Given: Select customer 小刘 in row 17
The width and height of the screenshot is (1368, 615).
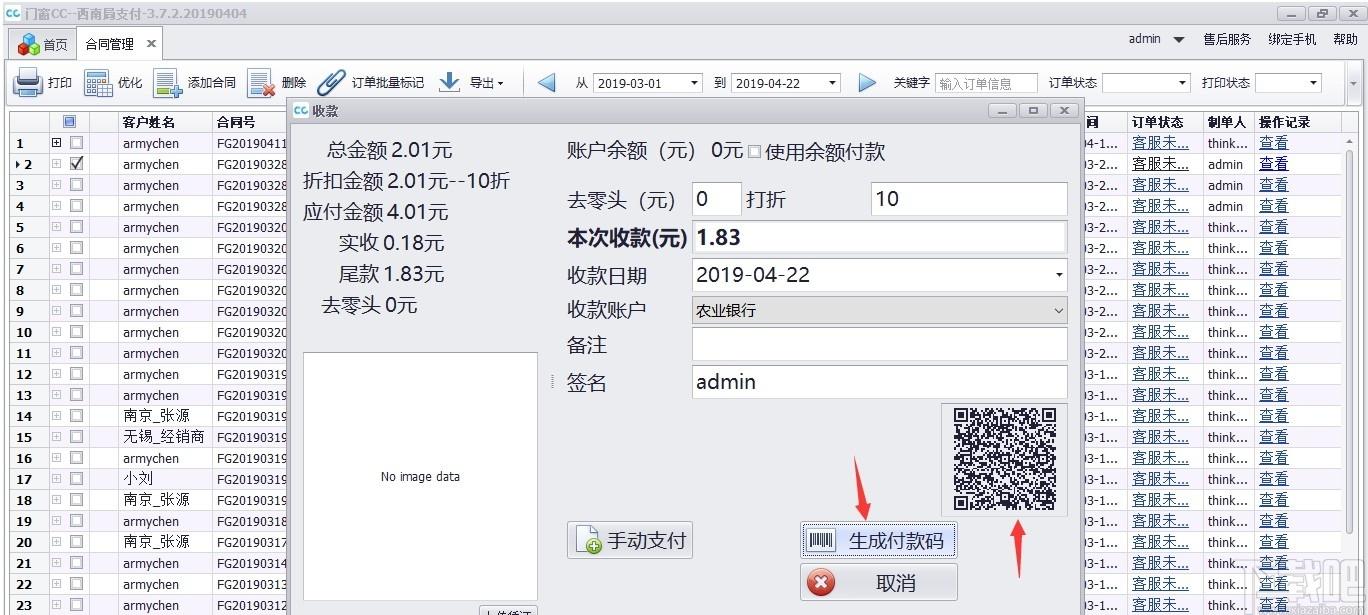Looking at the screenshot, I should click(x=138, y=479).
